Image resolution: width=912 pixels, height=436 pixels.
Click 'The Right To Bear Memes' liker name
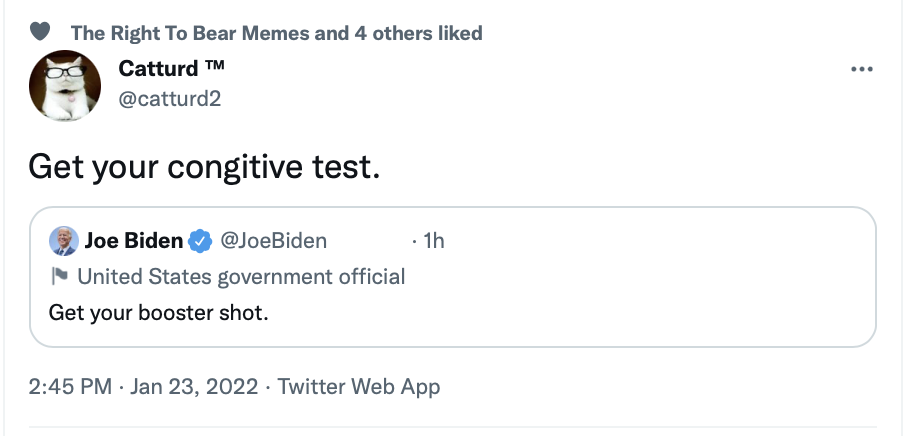coord(190,33)
